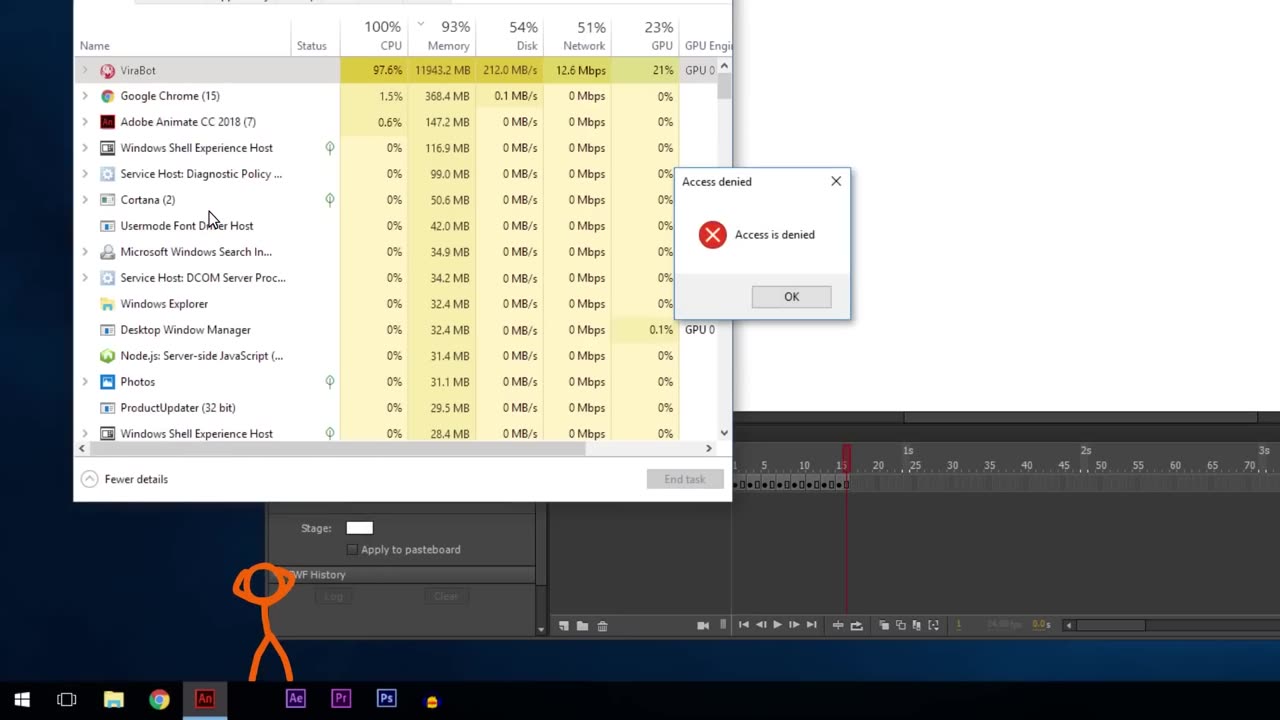Click Task Manager horizontal scrollbar thumb

[338, 448]
